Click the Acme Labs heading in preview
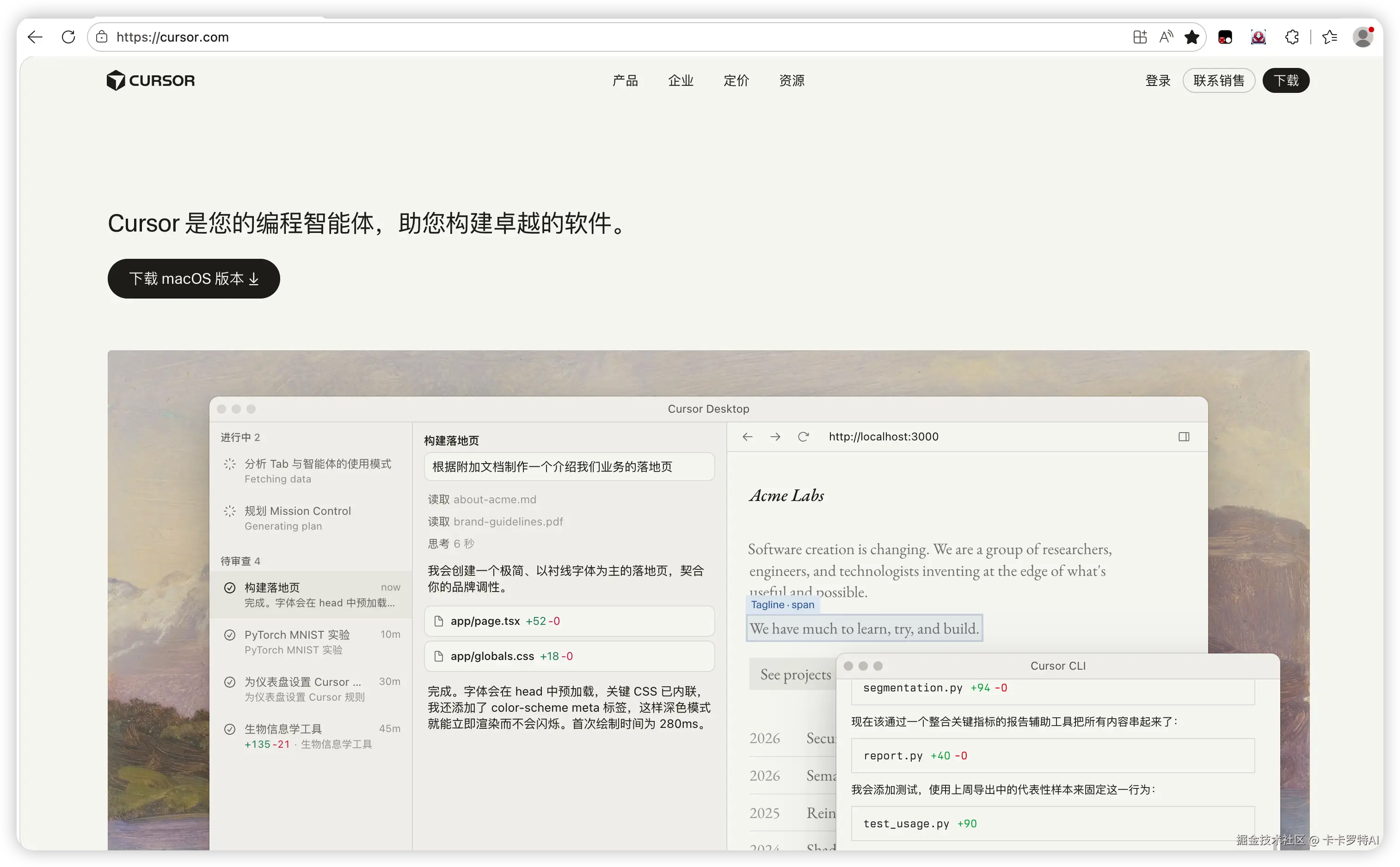 [786, 495]
